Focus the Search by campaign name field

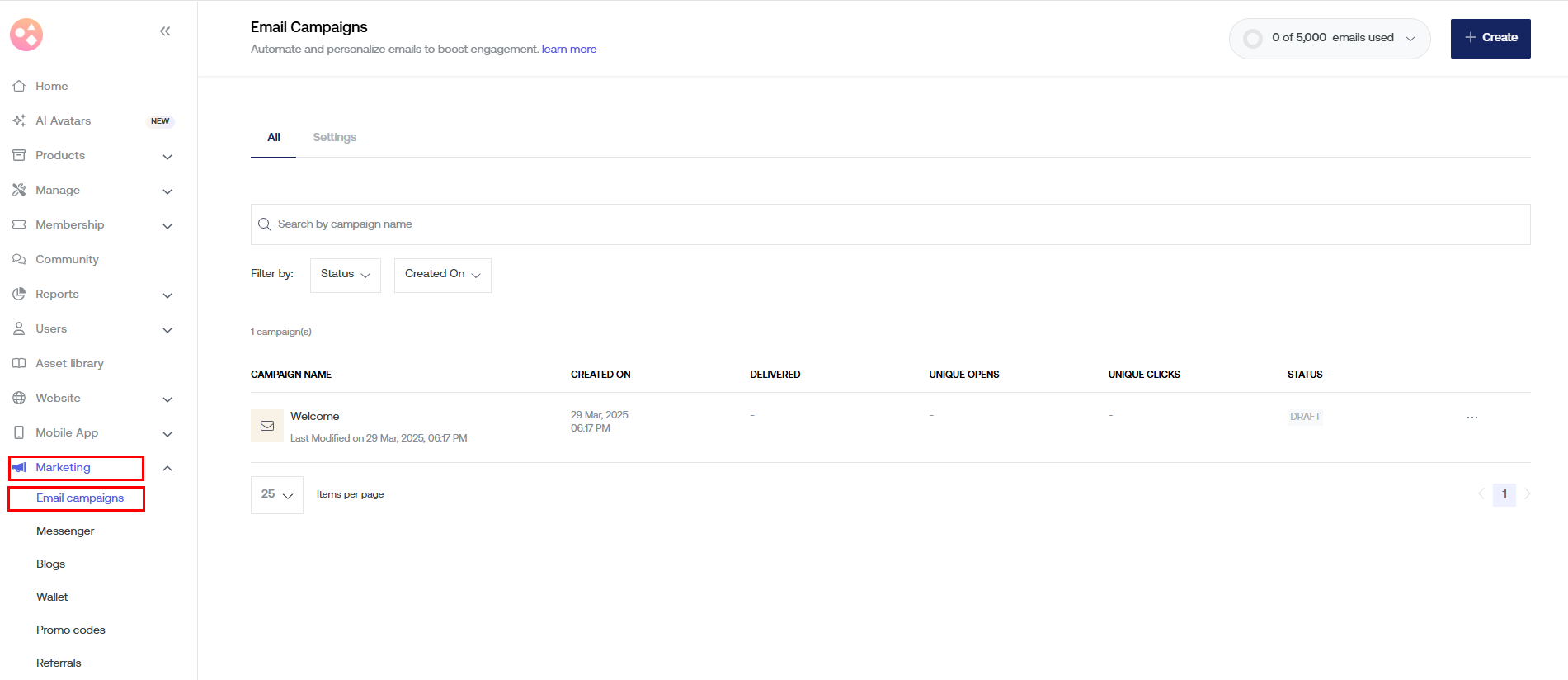click(x=891, y=224)
